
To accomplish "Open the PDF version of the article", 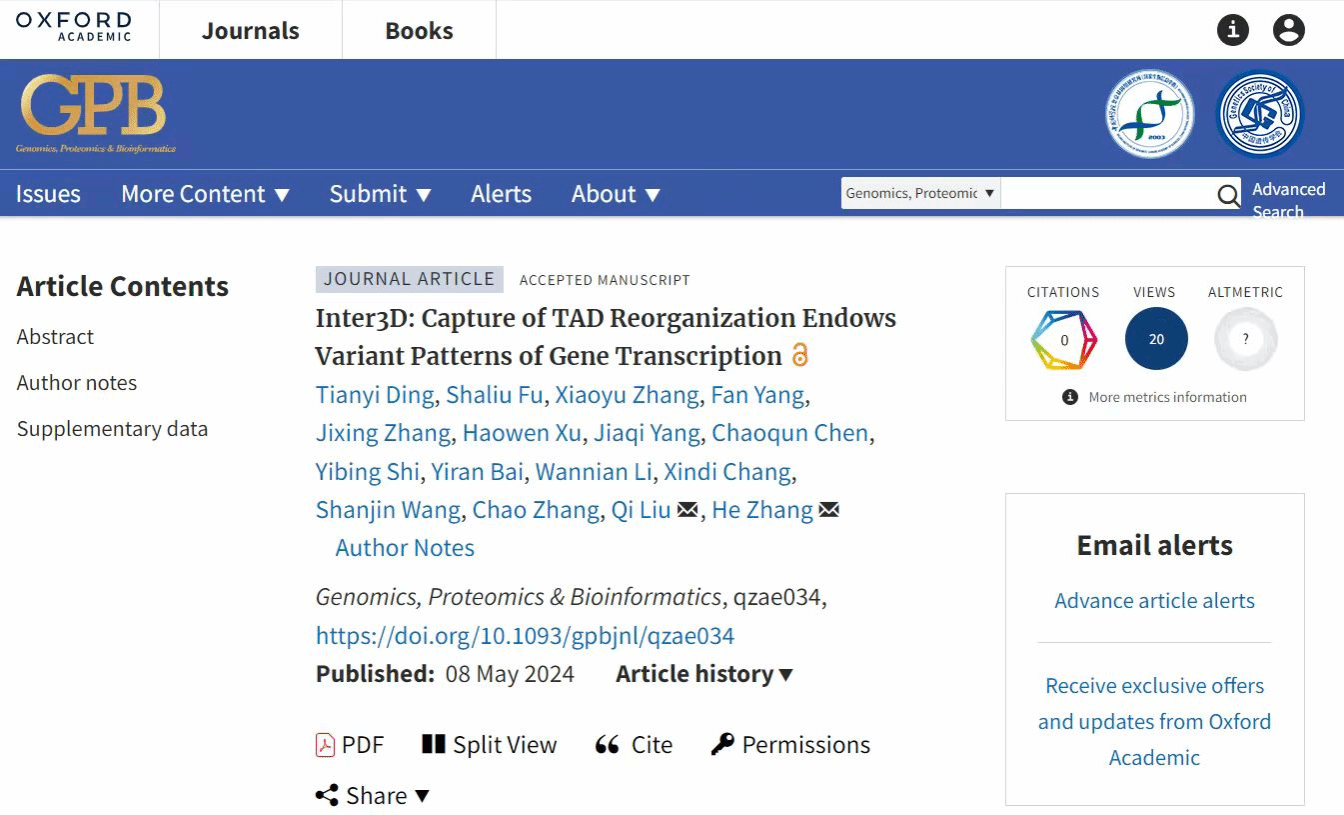I will coord(350,745).
